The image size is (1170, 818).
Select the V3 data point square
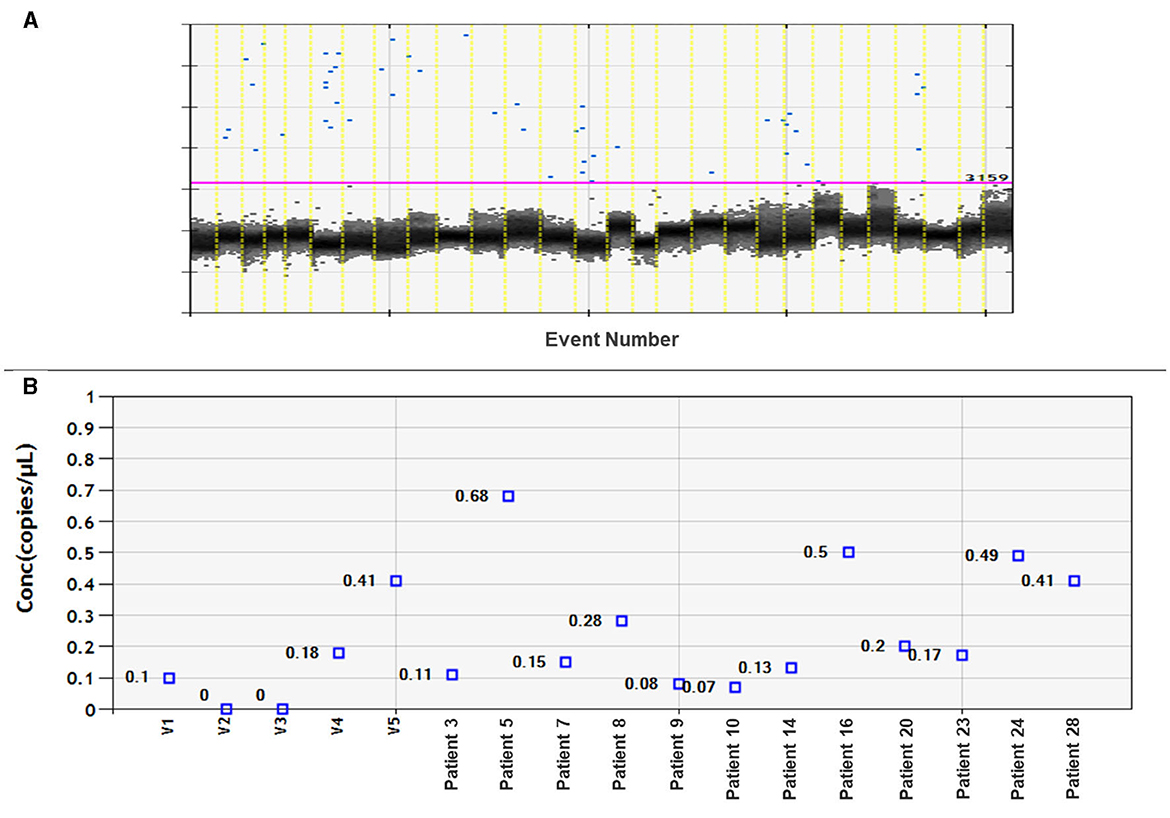pos(282,709)
